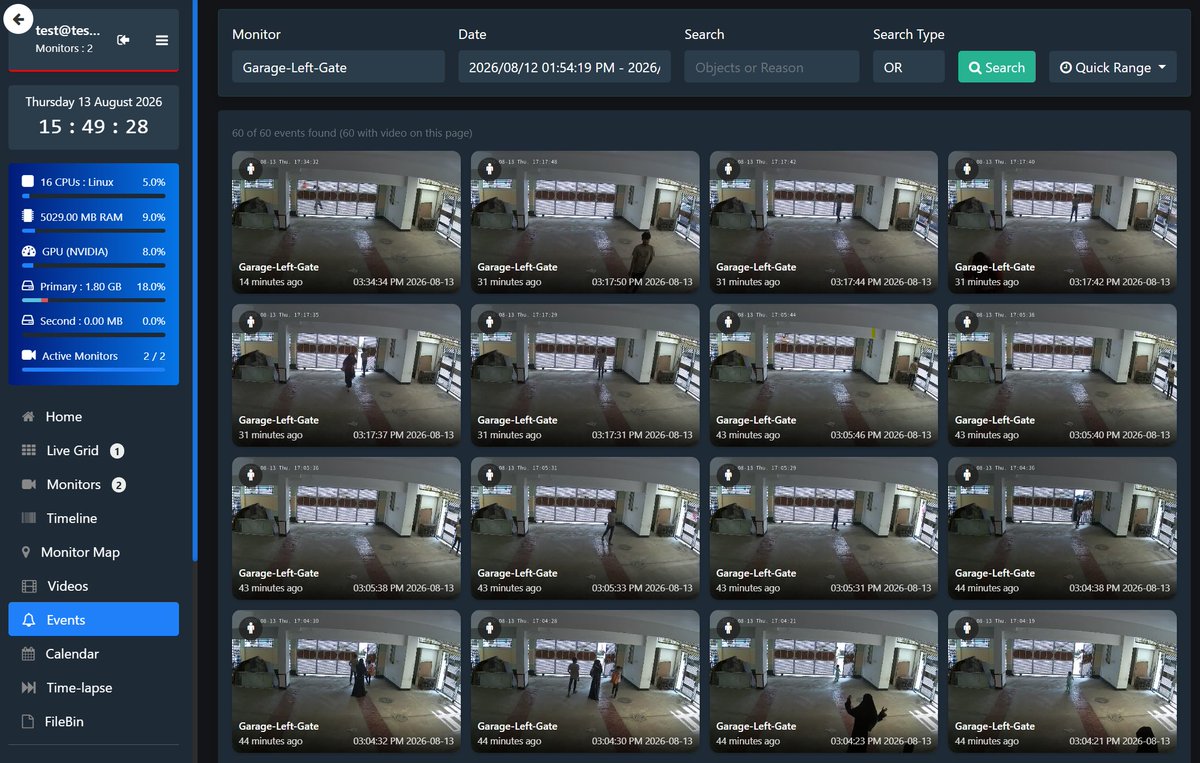Screen dimensions: 1200x763
Task: Click person-detected icon on 03:04:38 PM event
Action: point(966,476)
